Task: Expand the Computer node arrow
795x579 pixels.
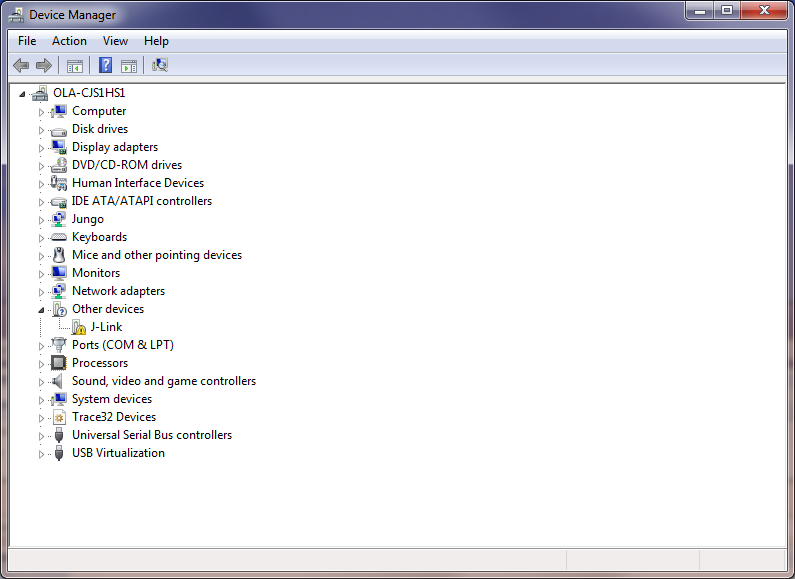Action: (41, 112)
